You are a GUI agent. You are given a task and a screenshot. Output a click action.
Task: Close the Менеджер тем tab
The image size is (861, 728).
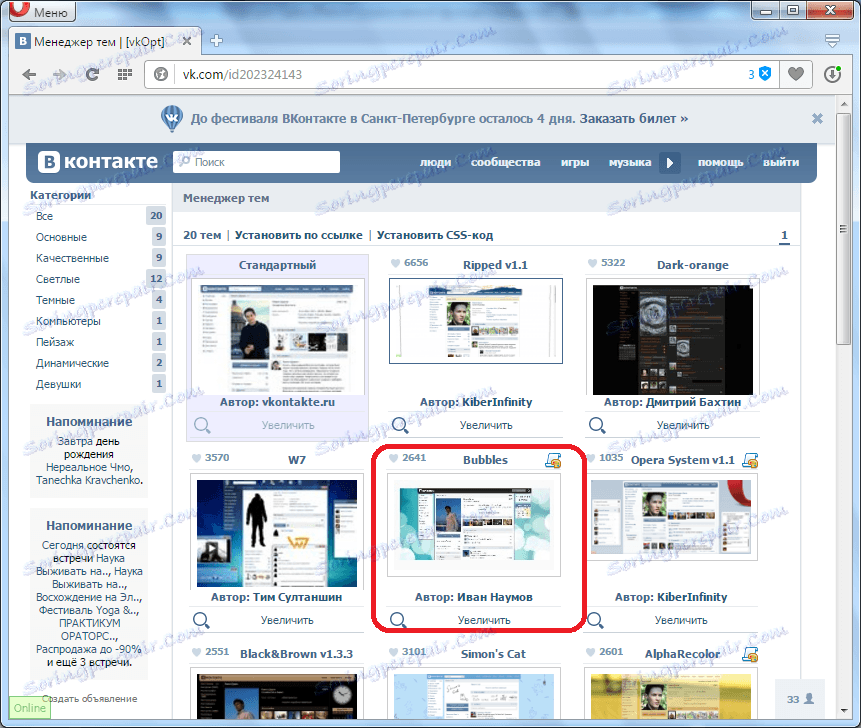point(187,41)
